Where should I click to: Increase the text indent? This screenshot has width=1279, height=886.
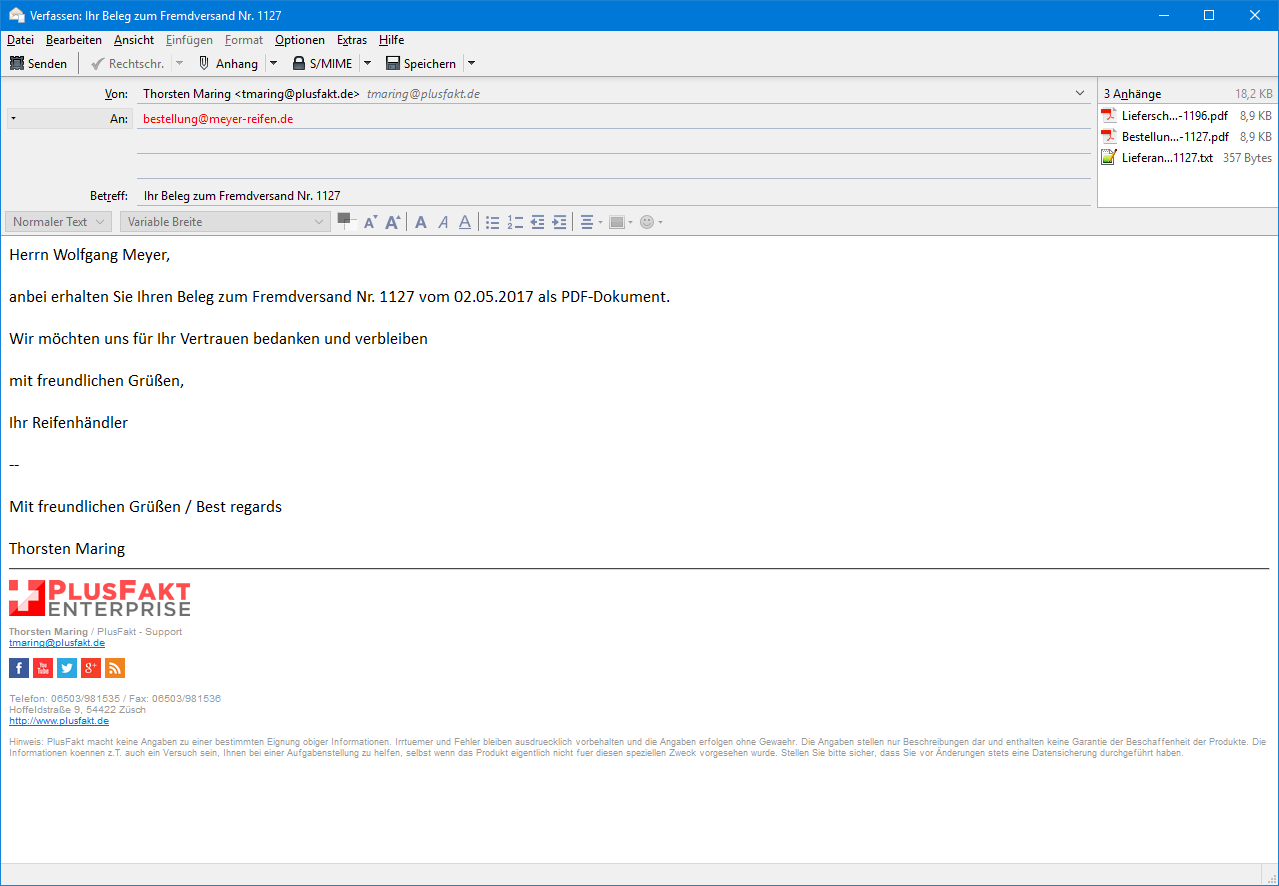coord(559,222)
